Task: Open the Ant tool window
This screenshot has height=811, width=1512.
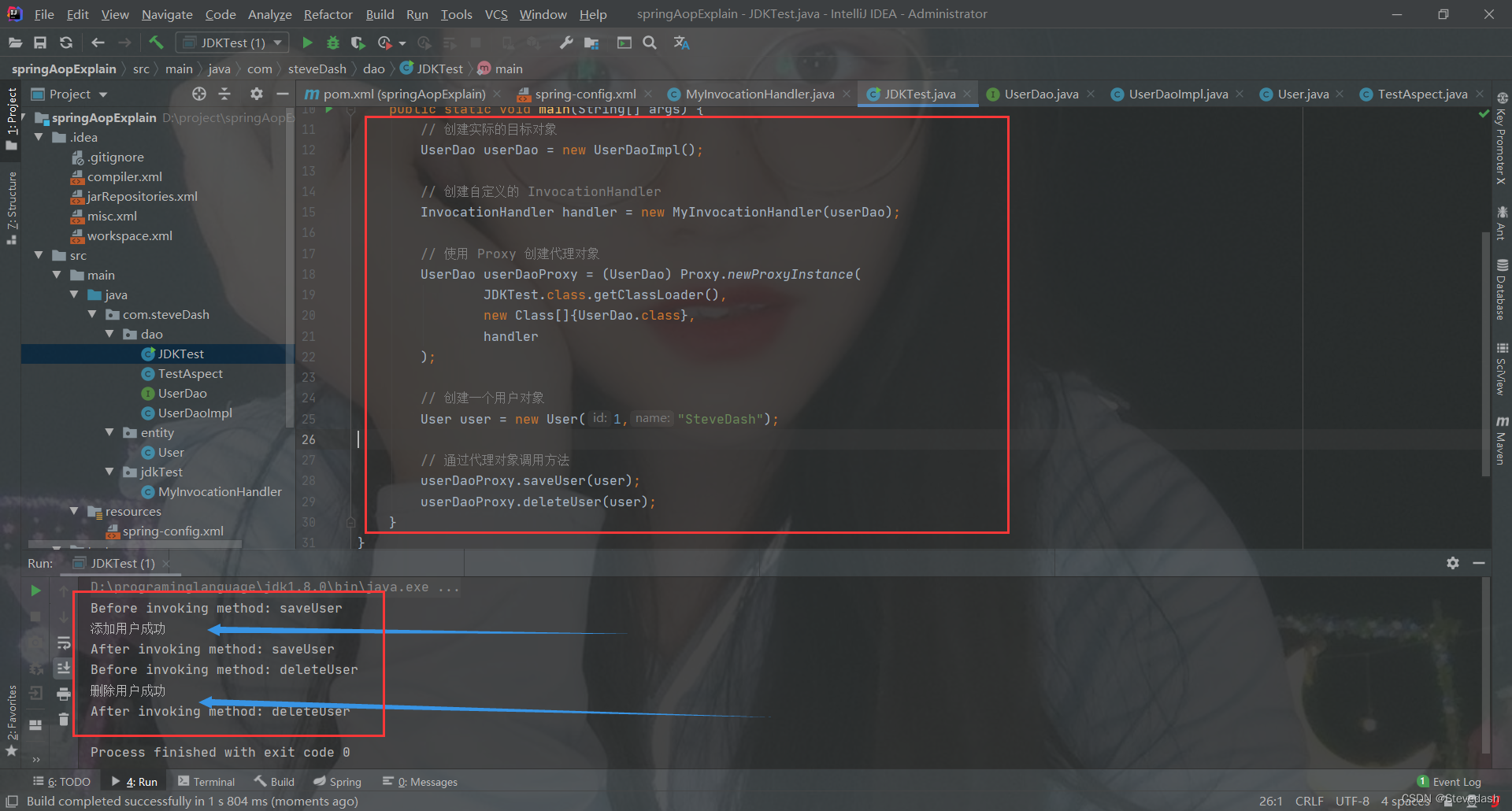Action: coord(1502,224)
